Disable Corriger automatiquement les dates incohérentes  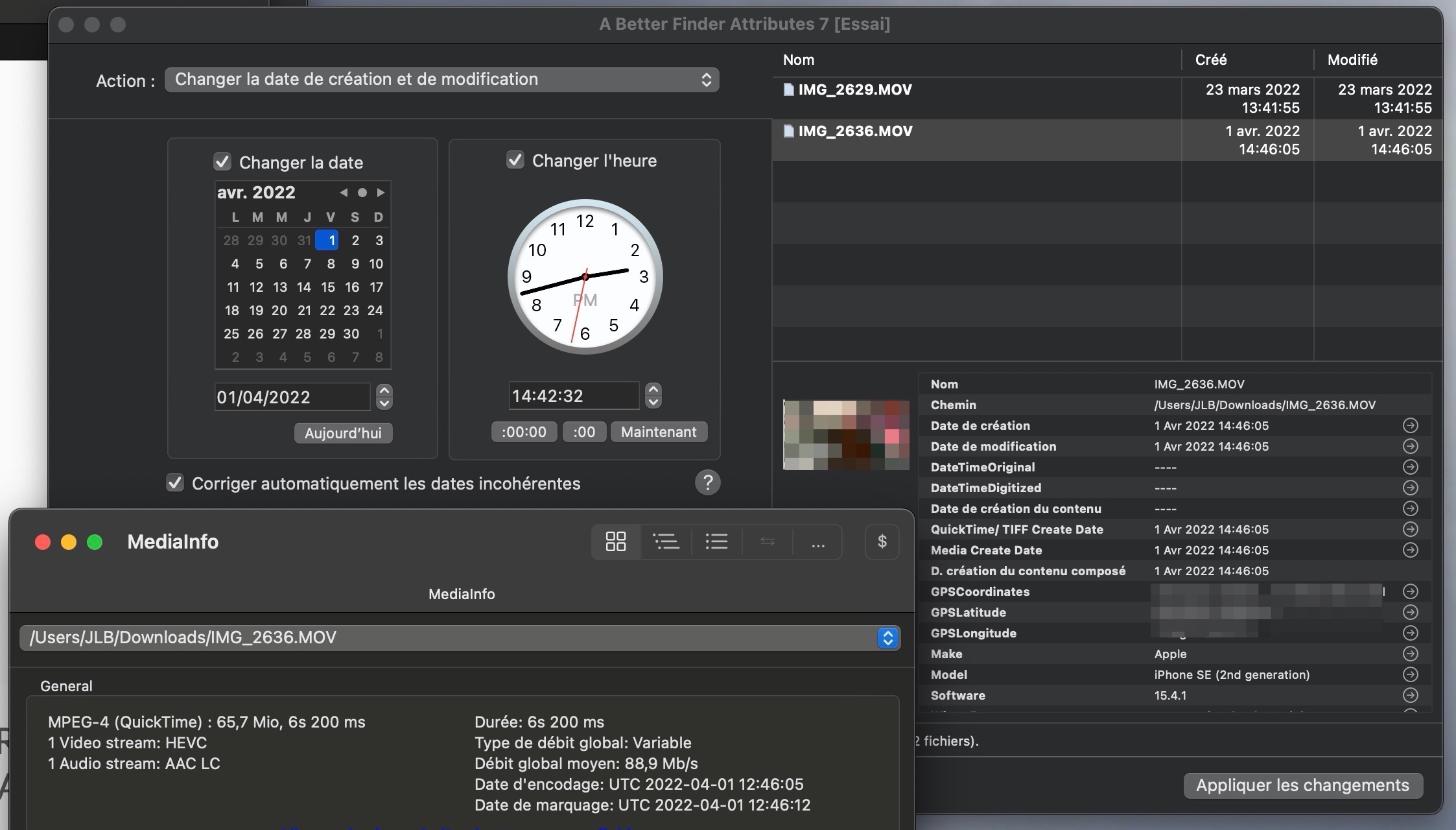(x=175, y=482)
